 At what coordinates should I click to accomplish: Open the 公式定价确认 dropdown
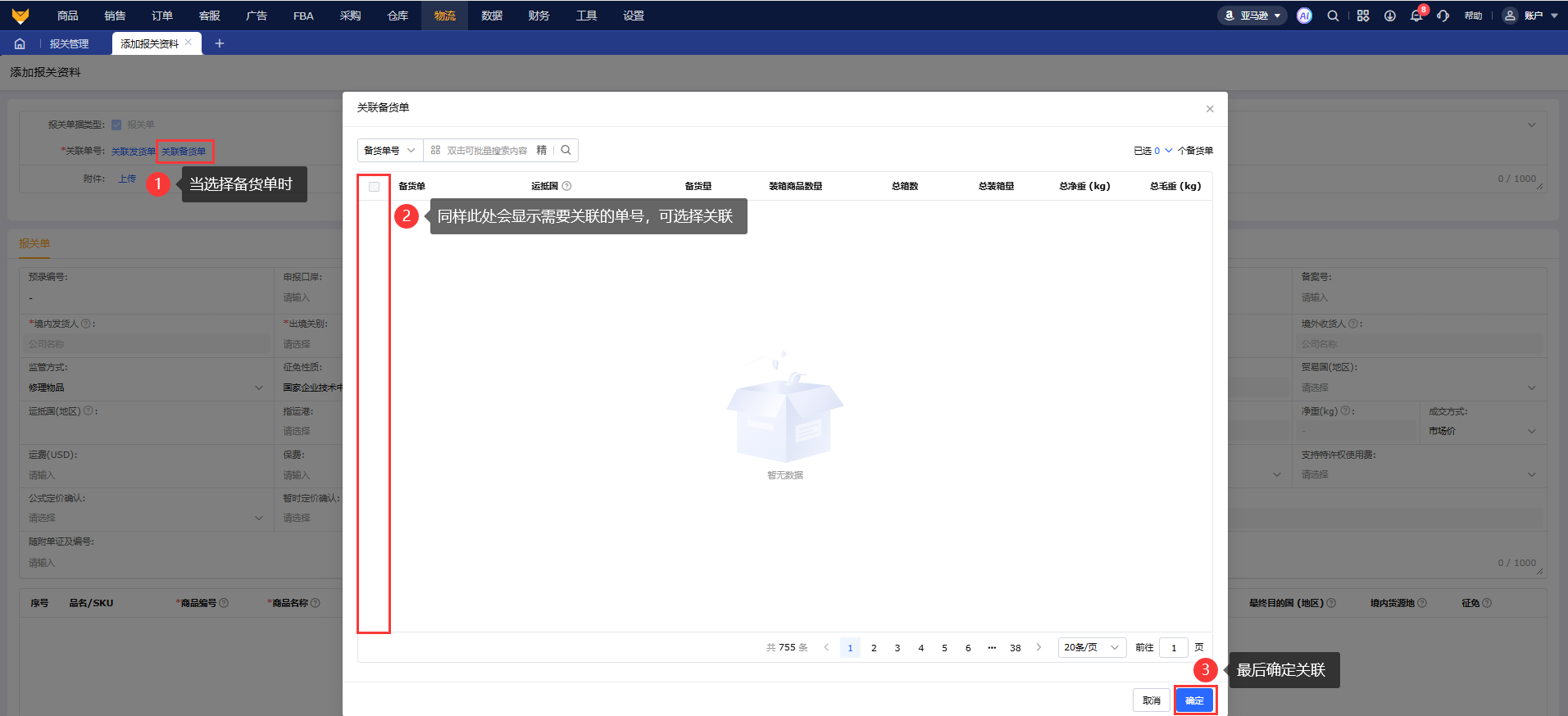coord(146,518)
